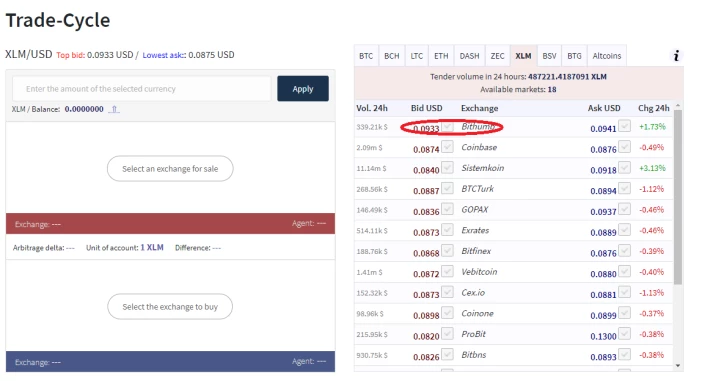Image resolution: width=710 pixels, height=381 pixels.
Task: Tick the Sistemkoin ask checkbox
Action: pos(624,168)
